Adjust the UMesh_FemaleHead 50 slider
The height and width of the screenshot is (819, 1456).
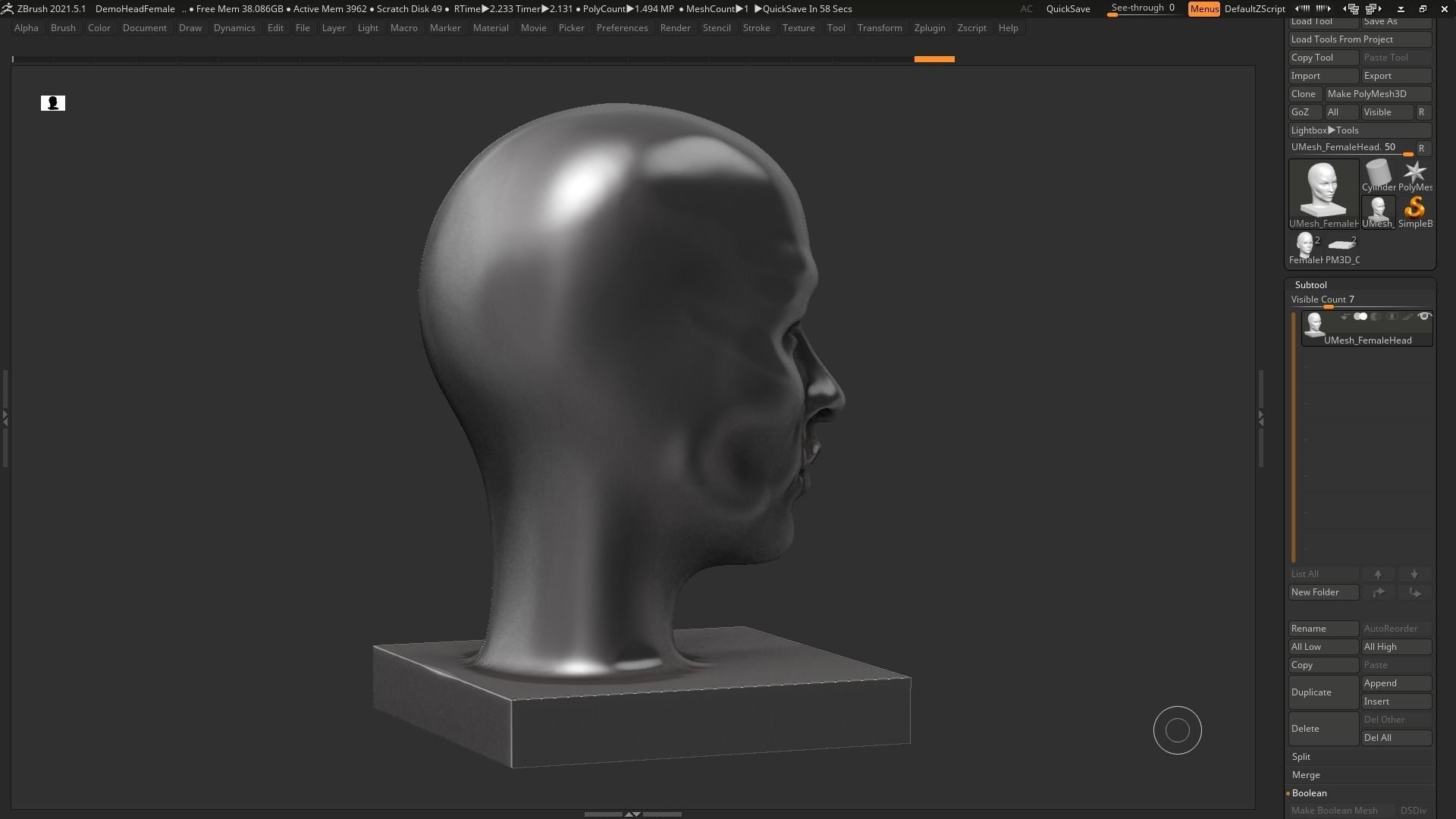1351,148
